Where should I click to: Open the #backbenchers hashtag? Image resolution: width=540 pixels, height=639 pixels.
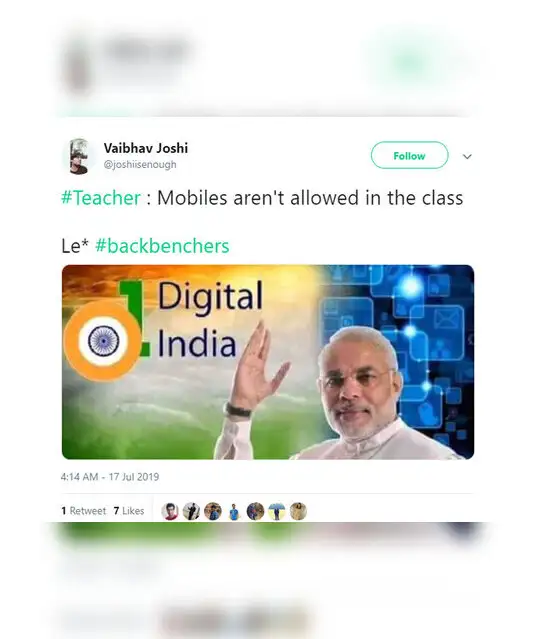(x=162, y=246)
